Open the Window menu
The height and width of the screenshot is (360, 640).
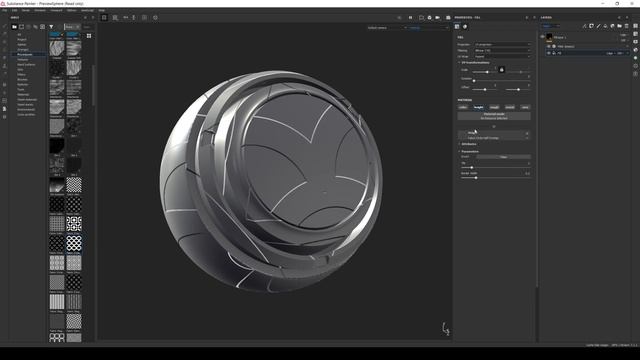(x=40, y=10)
